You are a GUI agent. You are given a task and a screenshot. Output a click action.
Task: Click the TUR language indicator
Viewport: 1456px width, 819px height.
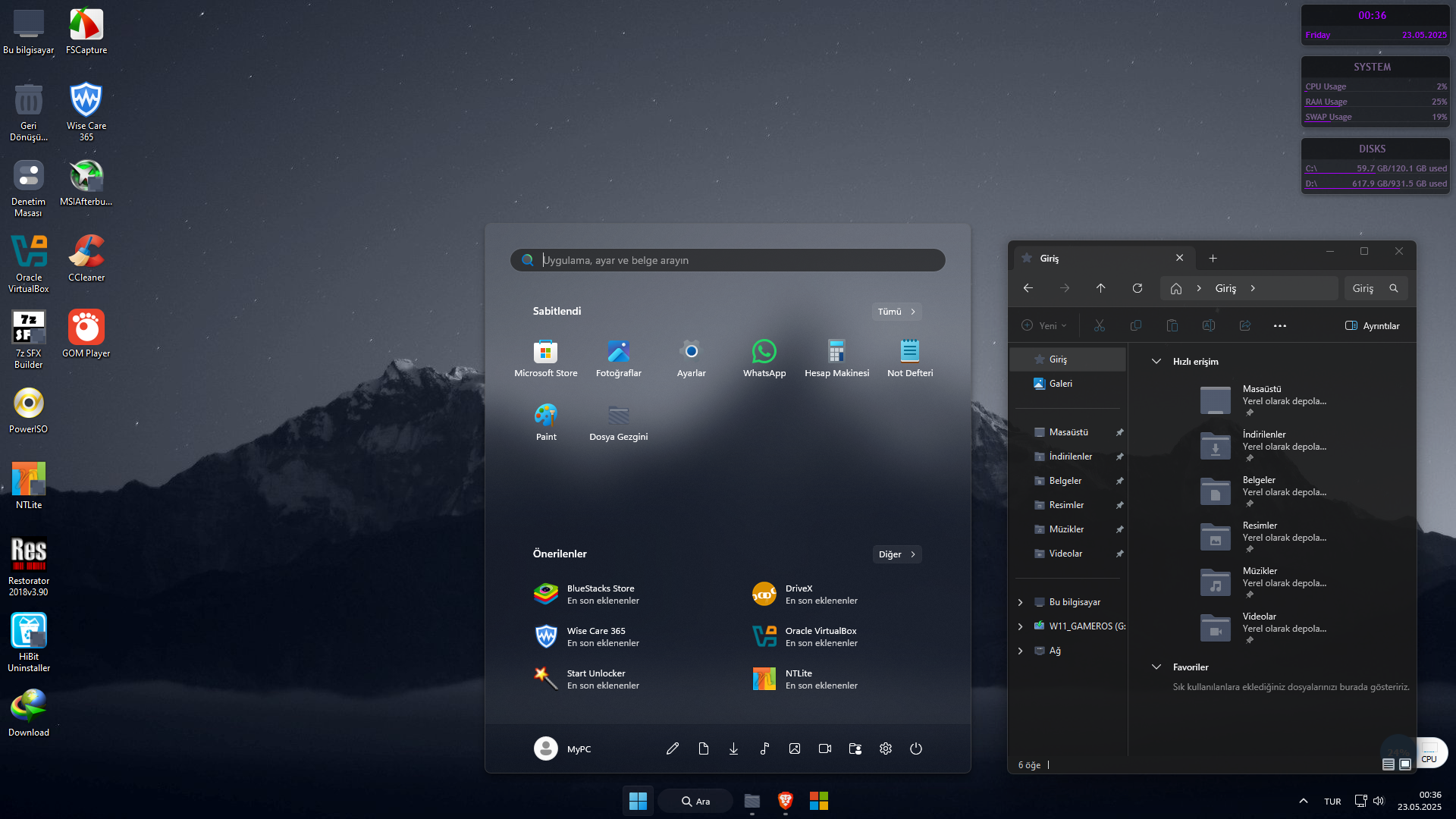1332,801
